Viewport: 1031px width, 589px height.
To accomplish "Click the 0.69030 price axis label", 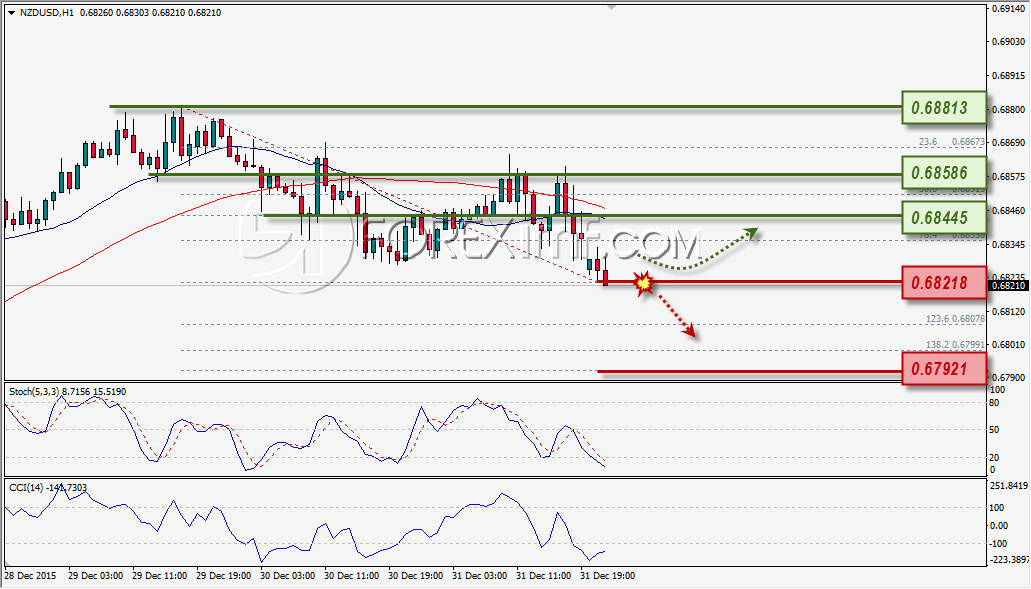I will tap(1009, 41).
